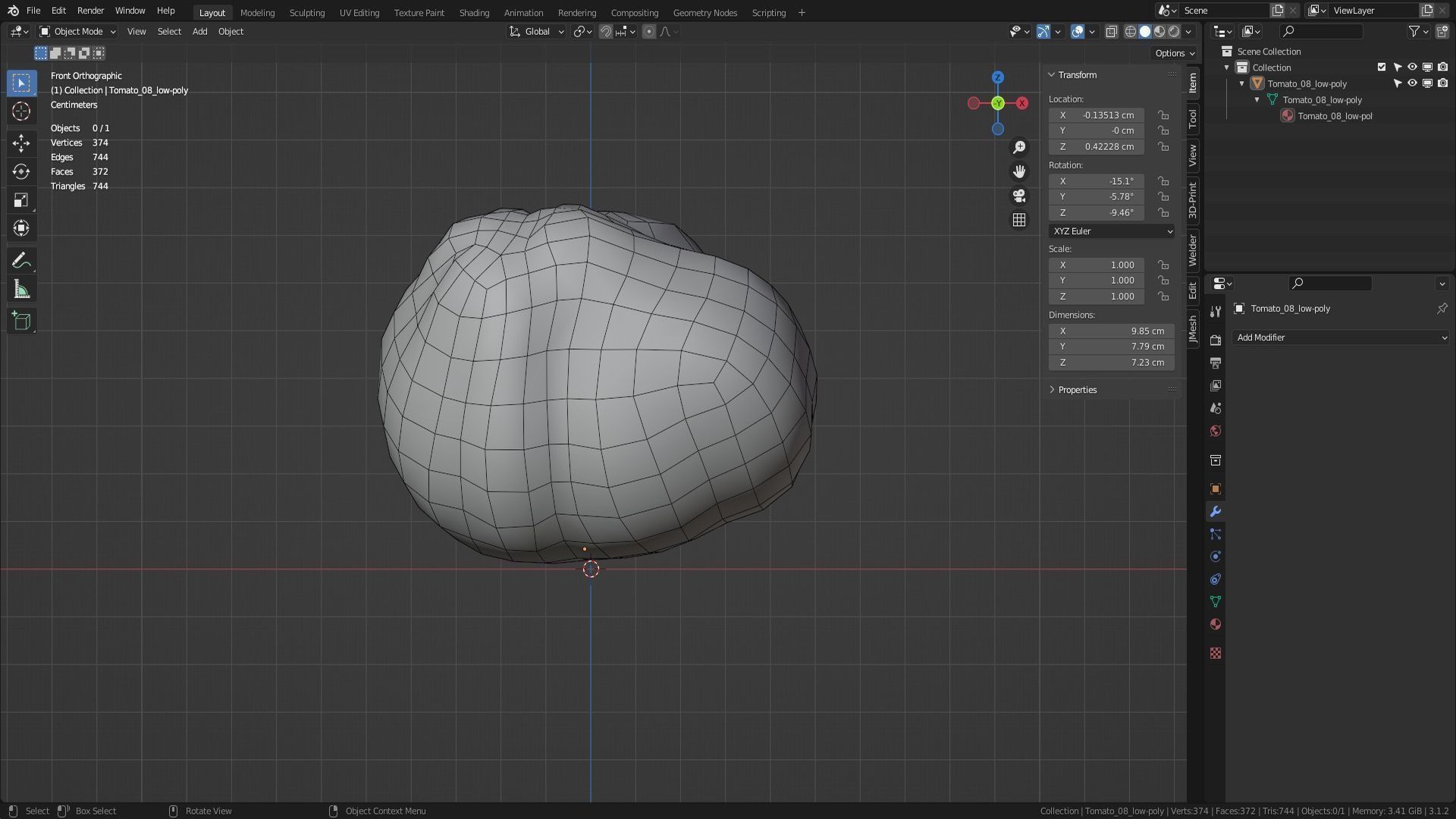Select the Annotate tool
The image size is (1456, 819).
(21, 262)
